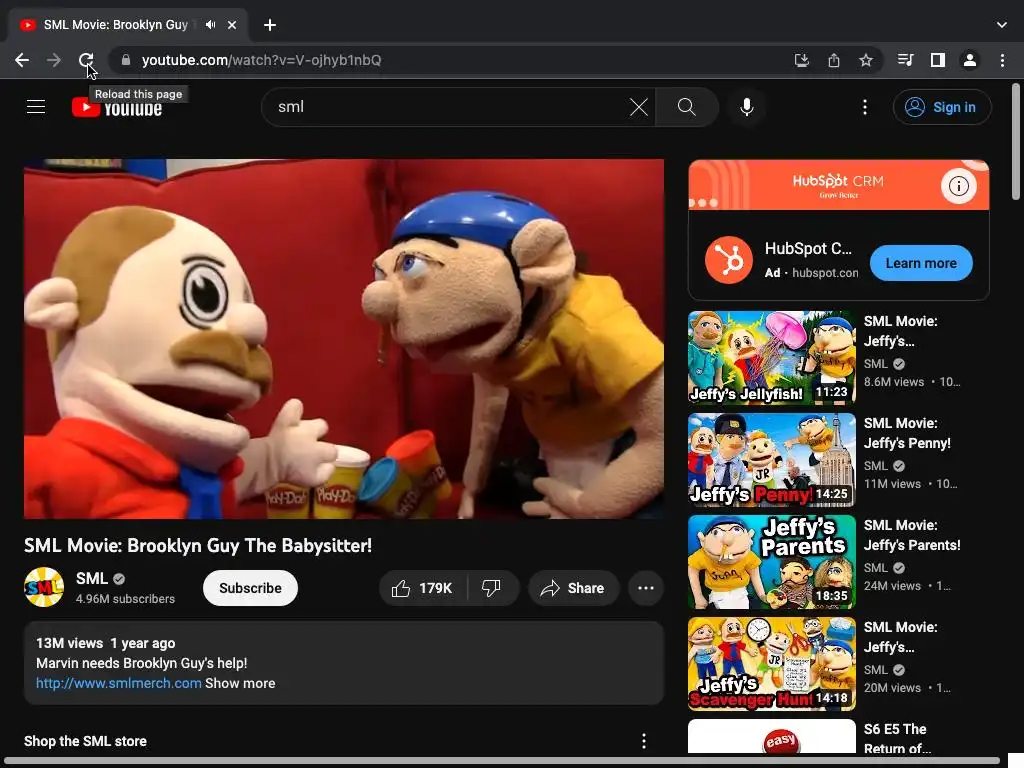Open the Chrome three-dot menu
Screen dimensions: 1024x768
coord(1002,60)
